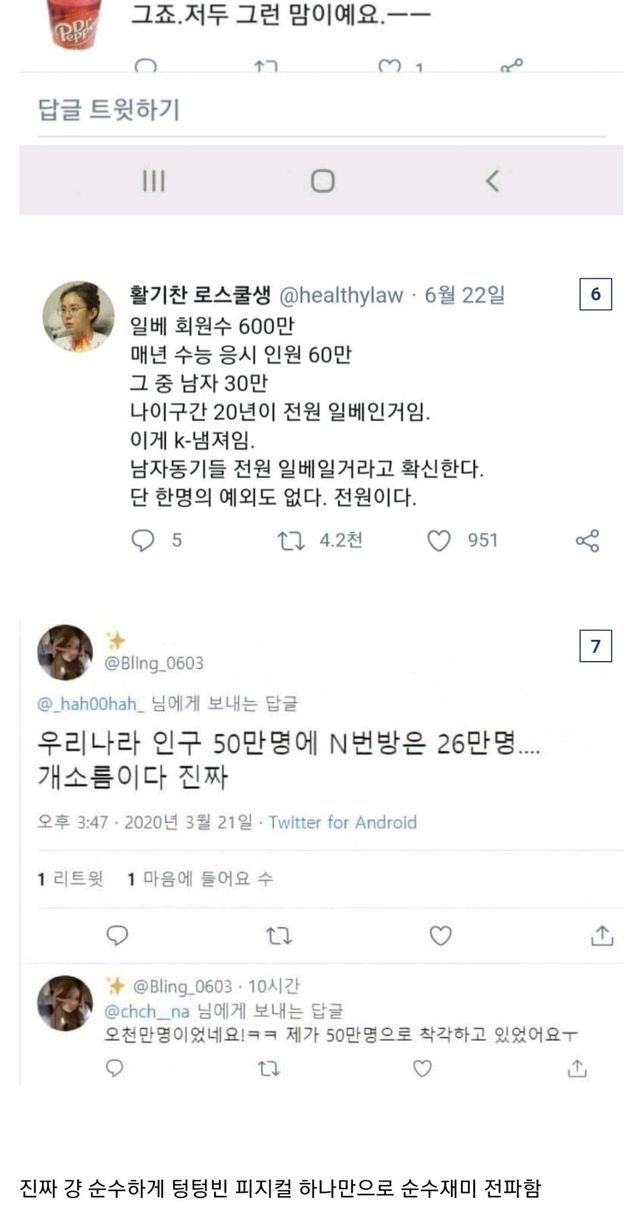Open the @healthylaw profile handle
This screenshot has width=640, height=1231.
click(340, 295)
